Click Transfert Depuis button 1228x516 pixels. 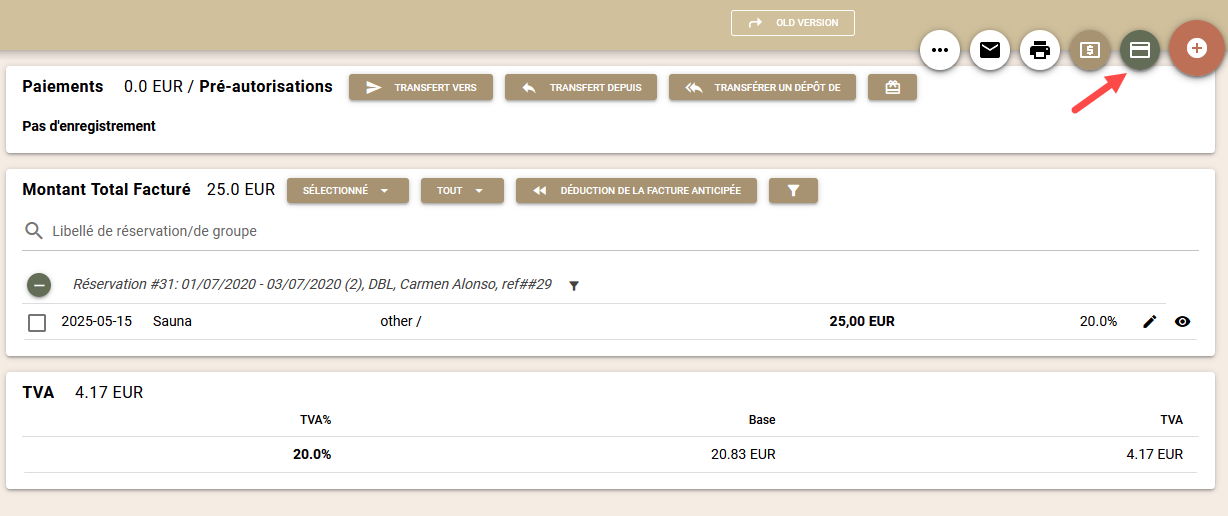(x=581, y=87)
